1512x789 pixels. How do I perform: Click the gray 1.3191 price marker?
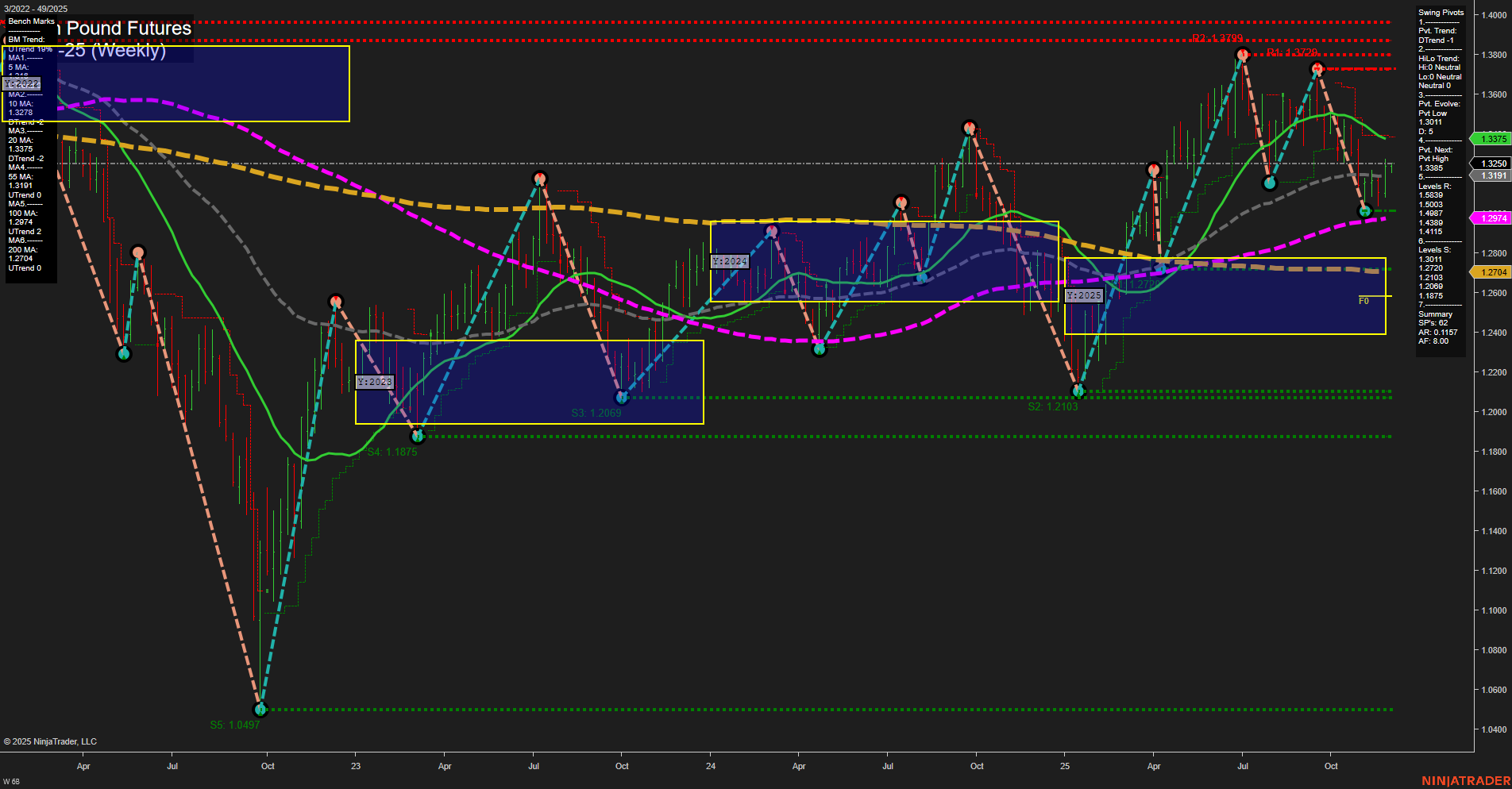tap(1491, 175)
